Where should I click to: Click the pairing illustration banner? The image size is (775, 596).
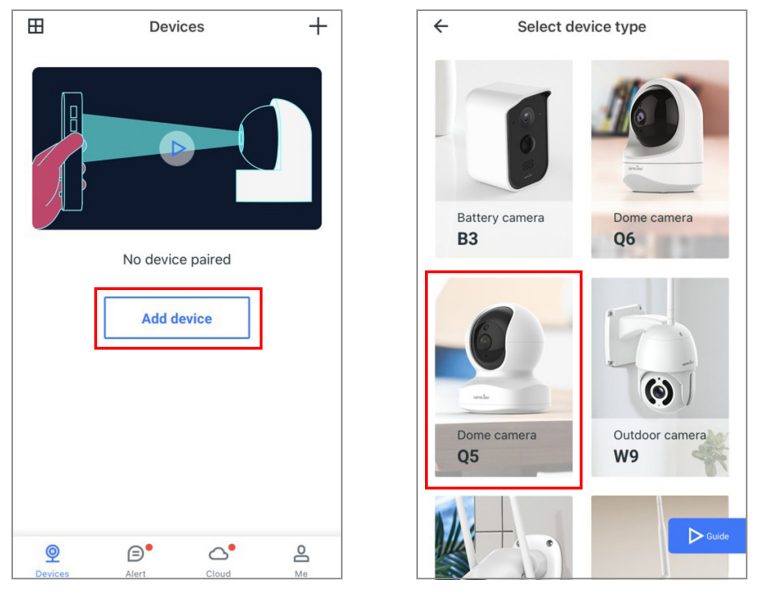tap(177, 148)
